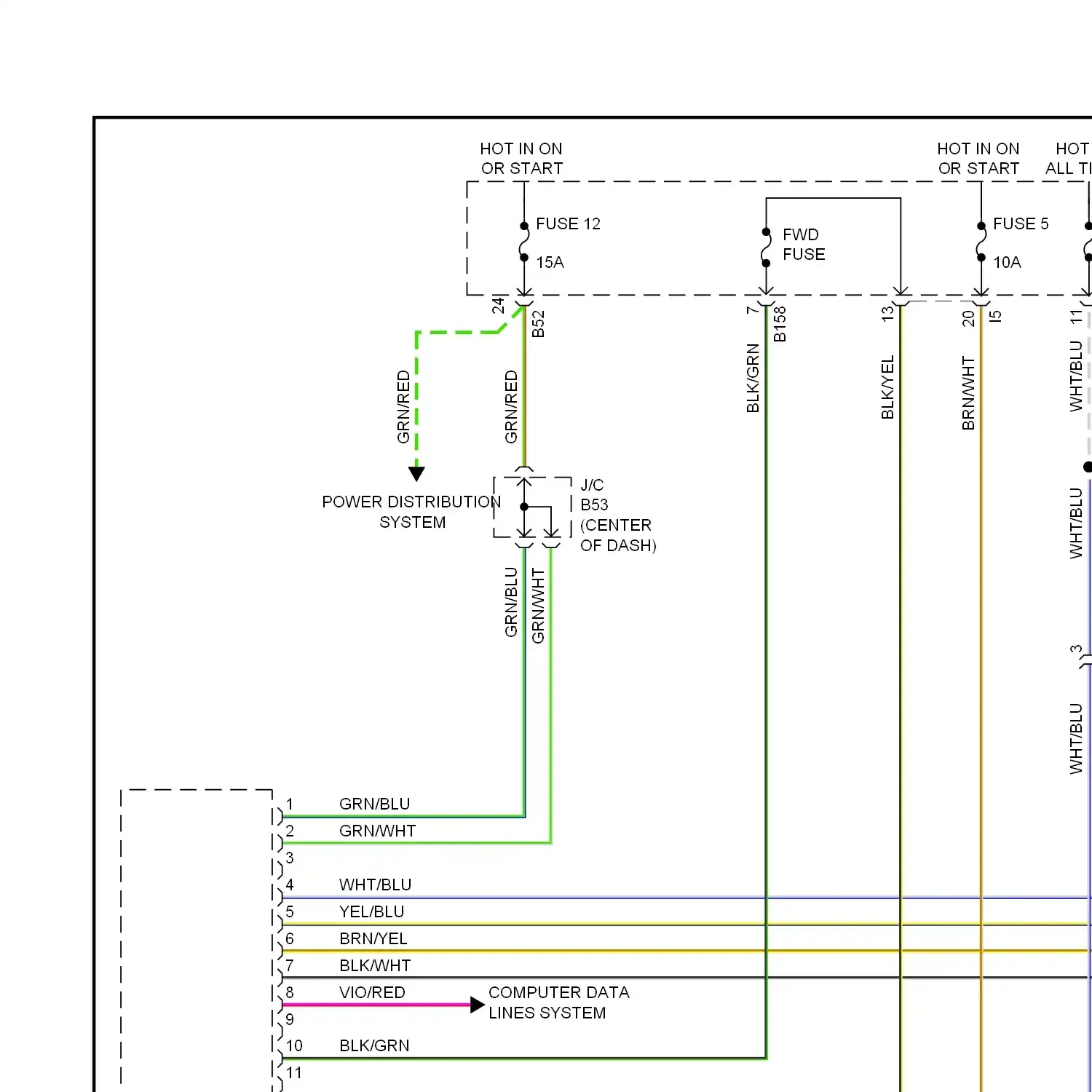Click pin 2 GRN/WHT wire label
This screenshot has height=1092, width=1092.
point(377,831)
